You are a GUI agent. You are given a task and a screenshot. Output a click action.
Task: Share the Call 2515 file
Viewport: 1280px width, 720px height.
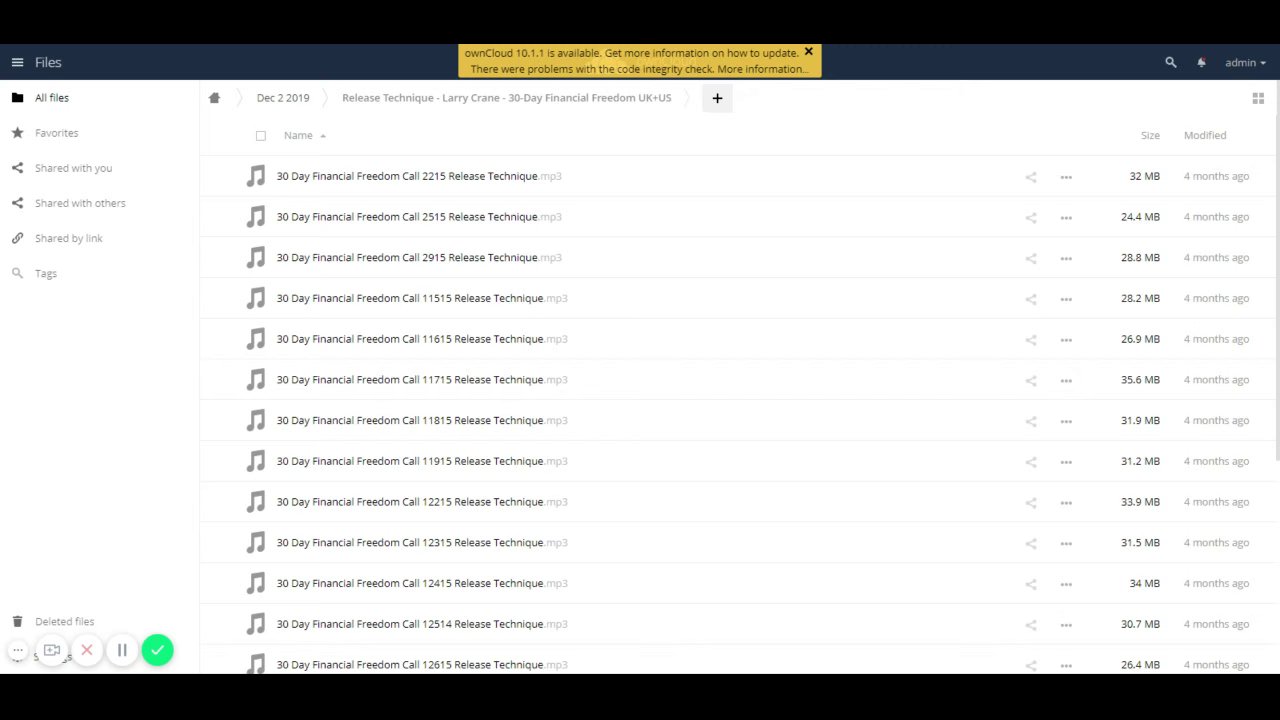click(x=1031, y=217)
